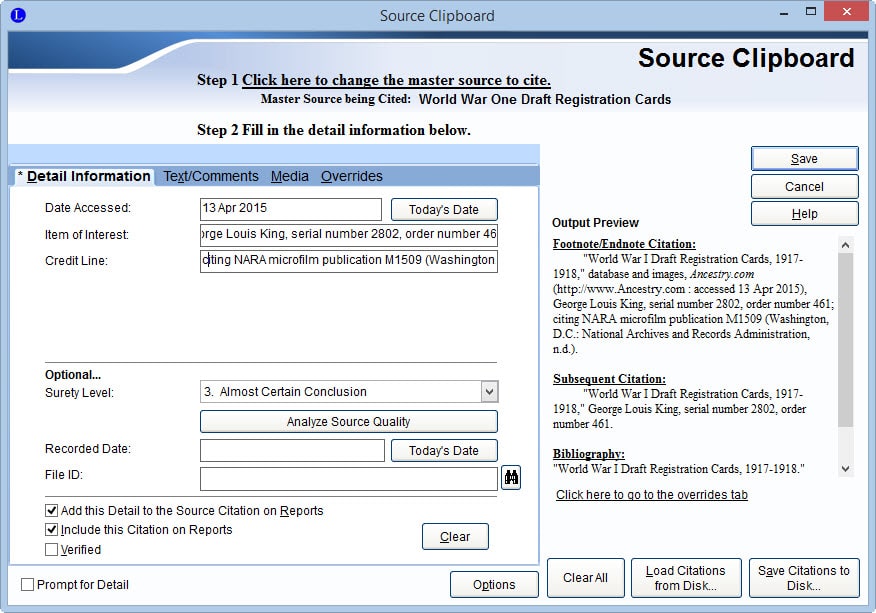Toggle Add this Detail to Source Citation checkbox

pyautogui.click(x=51, y=510)
